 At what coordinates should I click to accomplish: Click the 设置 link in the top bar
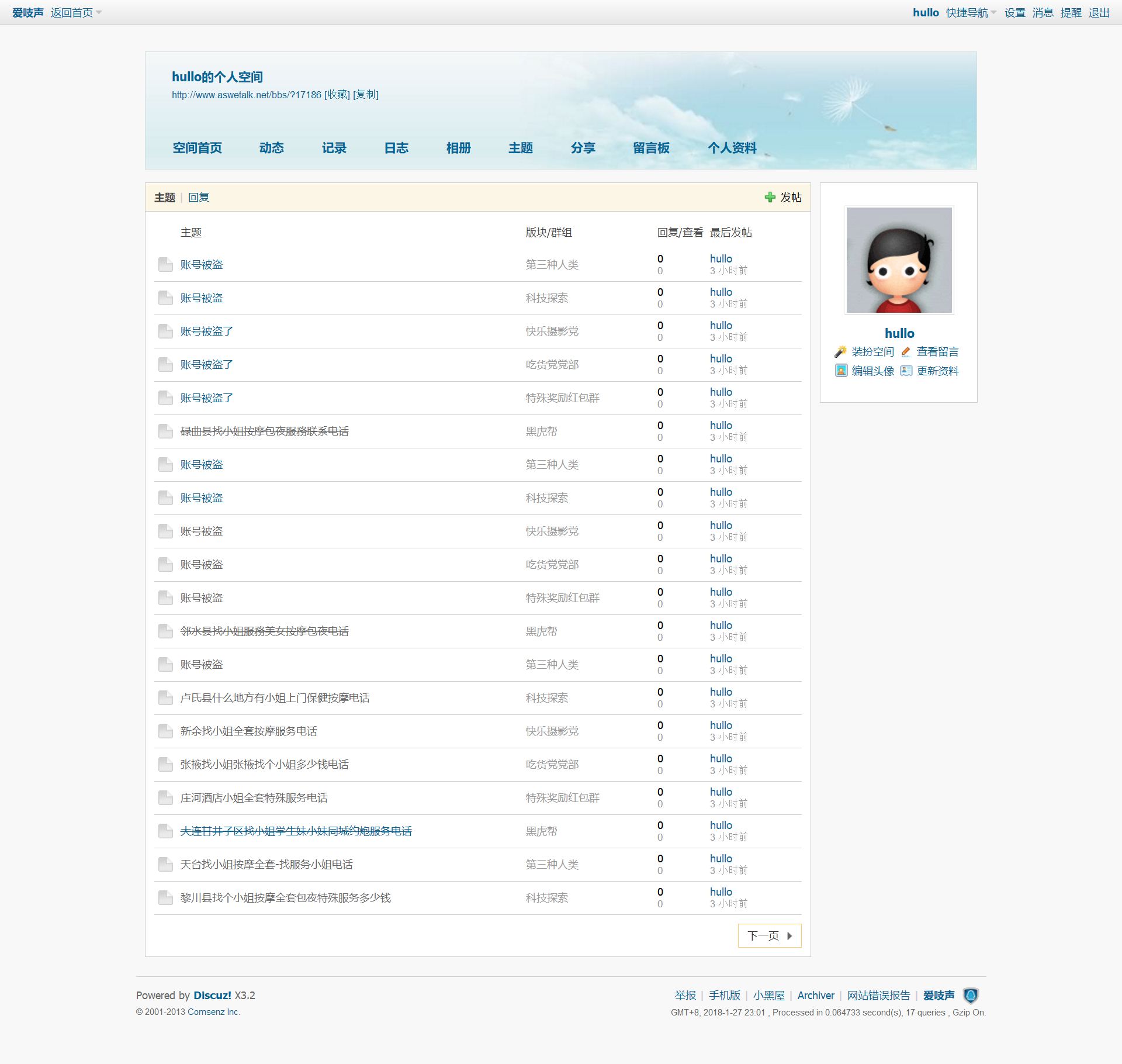tap(1015, 13)
